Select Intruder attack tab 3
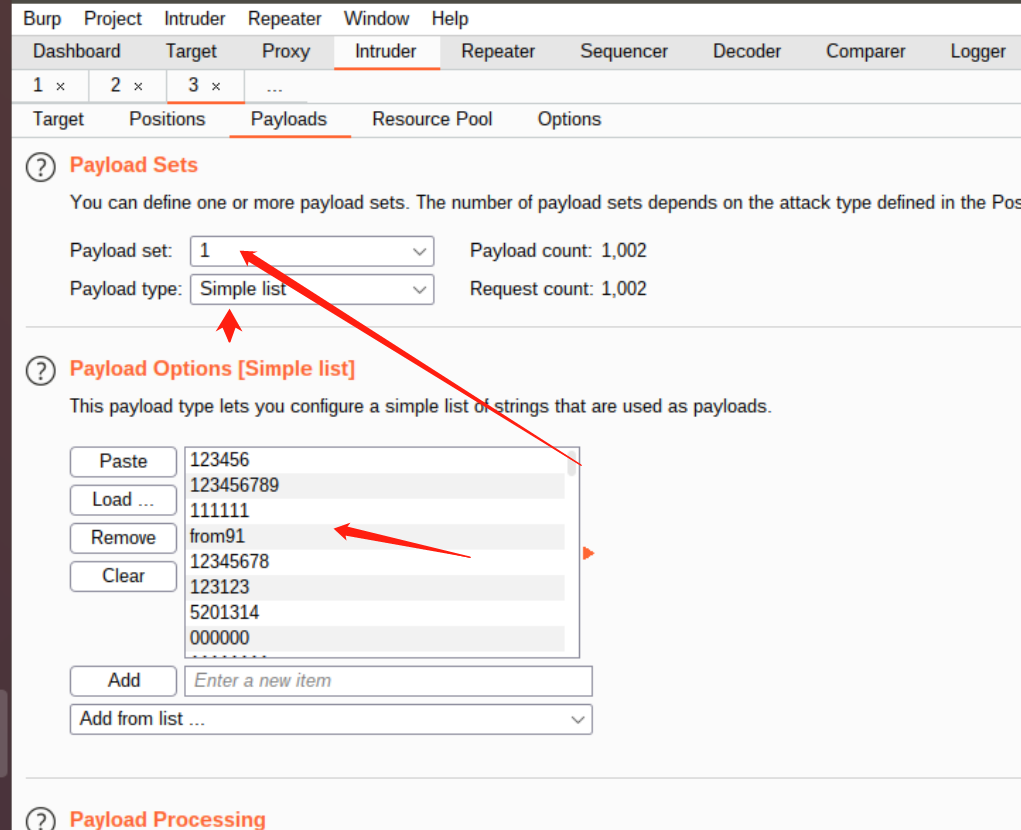1021x830 pixels. 193,85
